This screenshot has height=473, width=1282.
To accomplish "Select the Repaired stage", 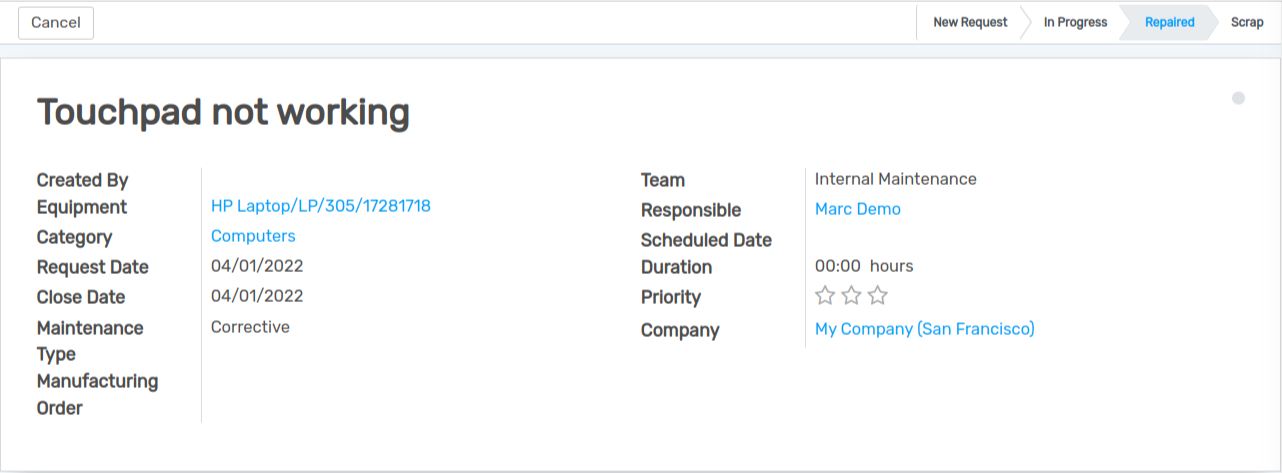I will pyautogui.click(x=1169, y=22).
